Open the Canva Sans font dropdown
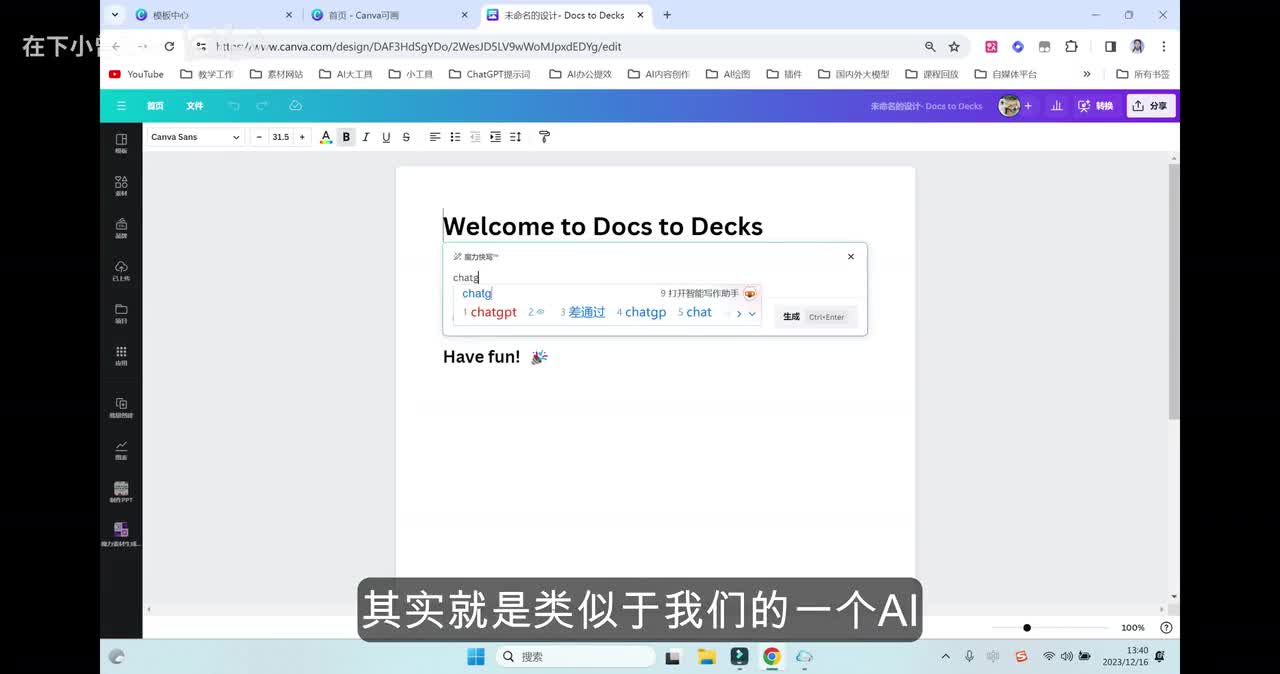 click(195, 137)
